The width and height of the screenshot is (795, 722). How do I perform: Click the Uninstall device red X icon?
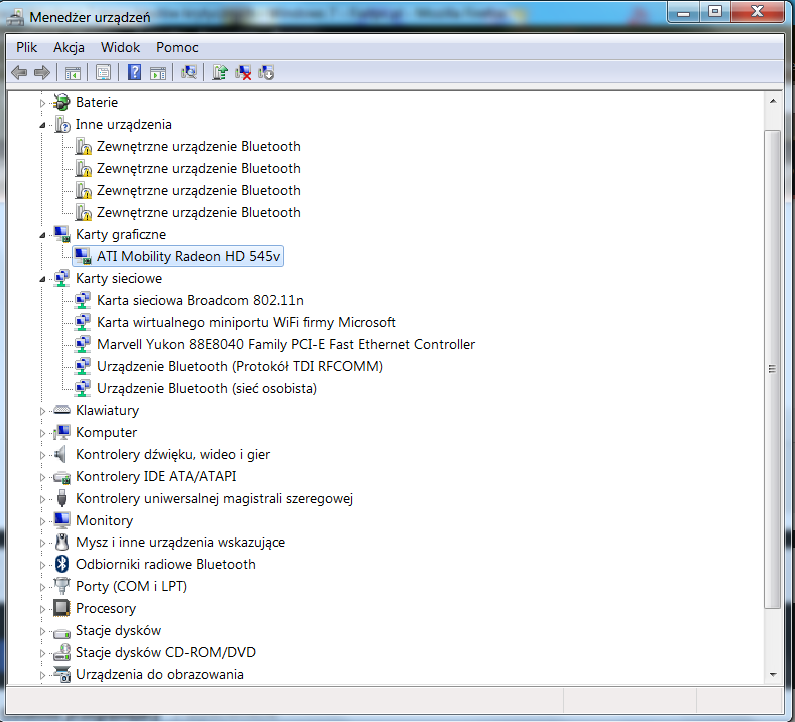[x=243, y=73]
